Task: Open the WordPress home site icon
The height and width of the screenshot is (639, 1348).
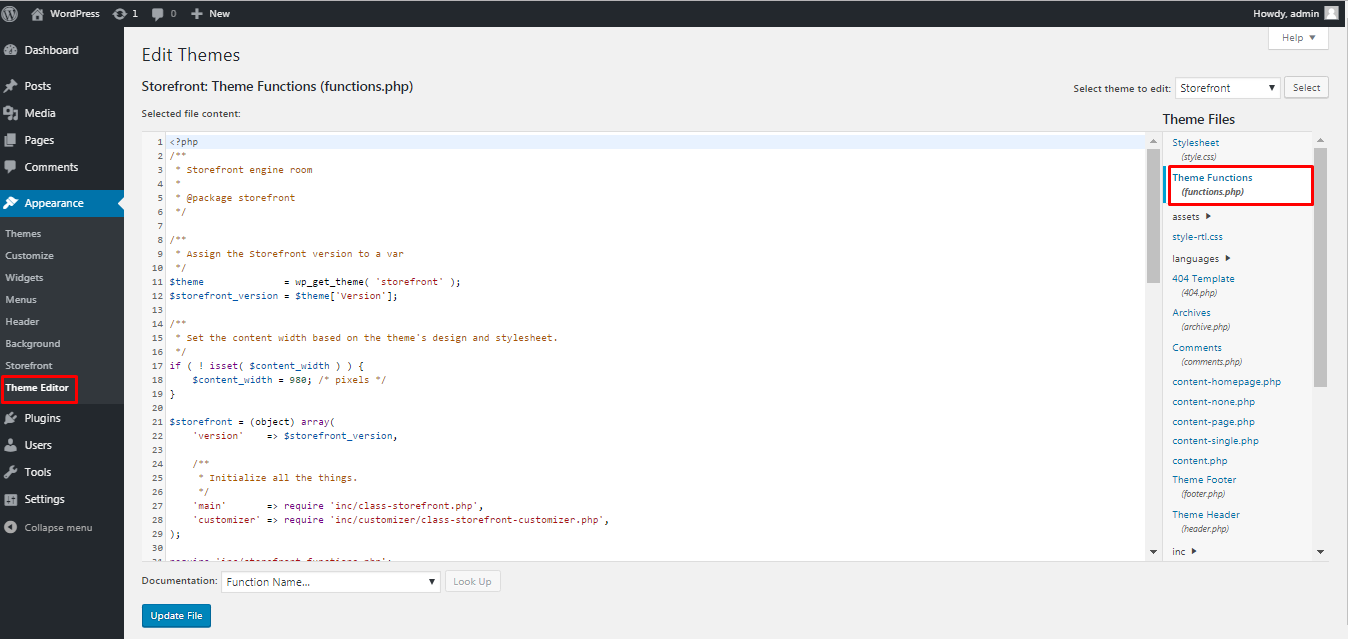Action: pos(38,13)
